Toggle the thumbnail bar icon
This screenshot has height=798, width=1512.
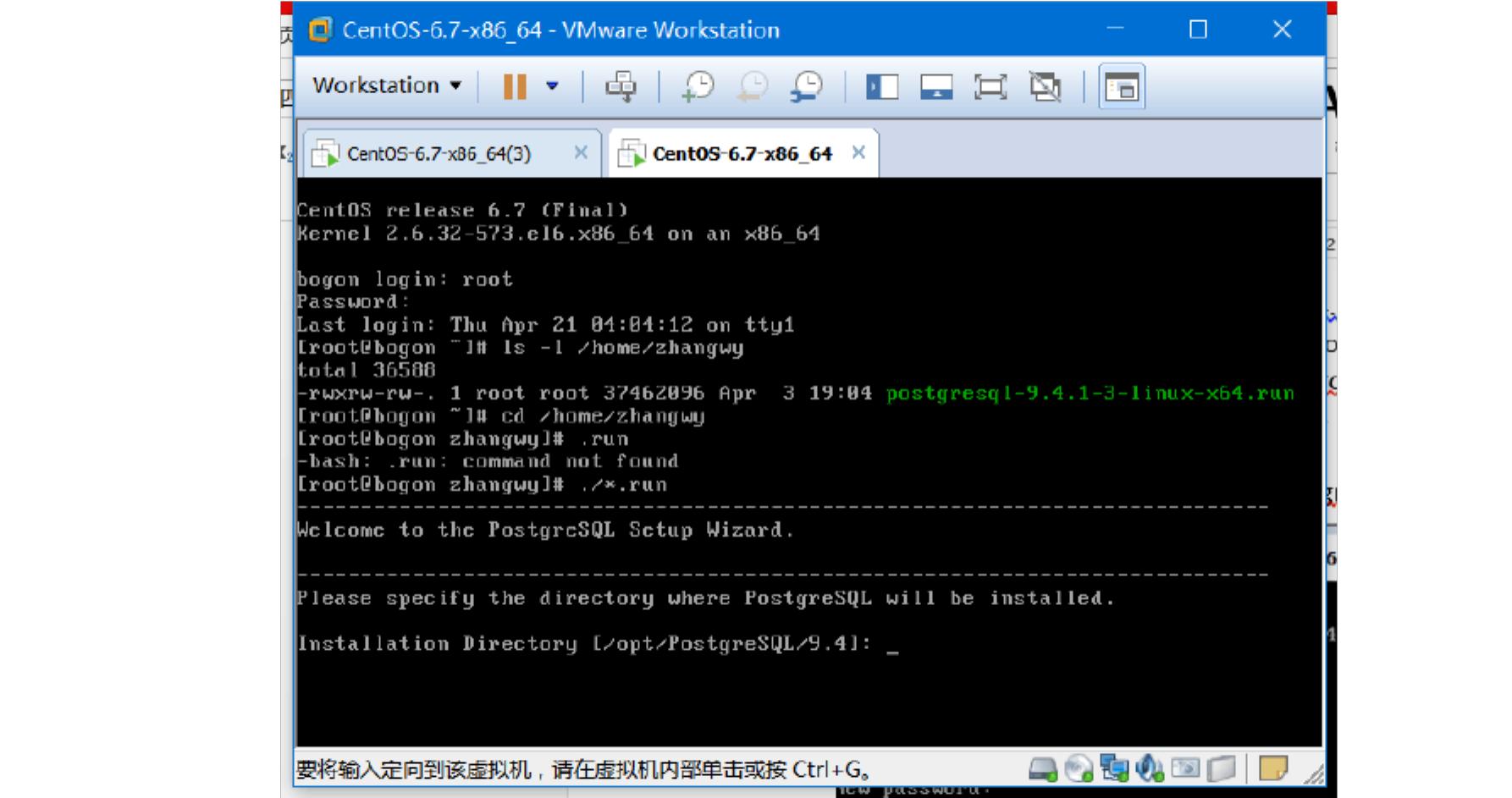(x=936, y=86)
